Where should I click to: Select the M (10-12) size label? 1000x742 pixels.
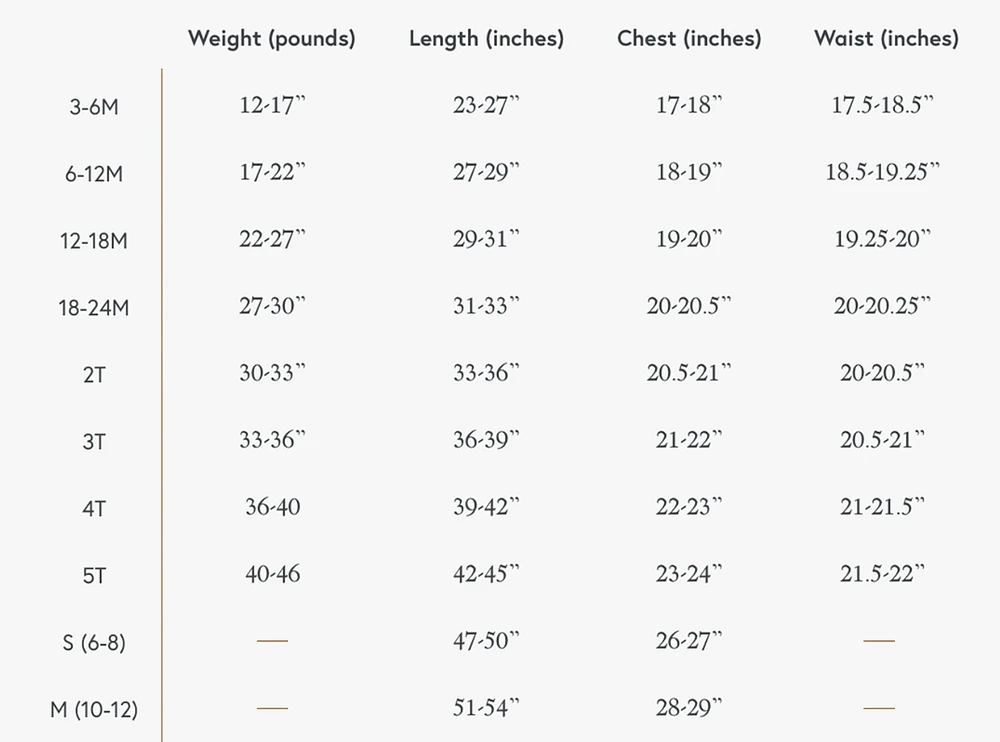(94, 709)
